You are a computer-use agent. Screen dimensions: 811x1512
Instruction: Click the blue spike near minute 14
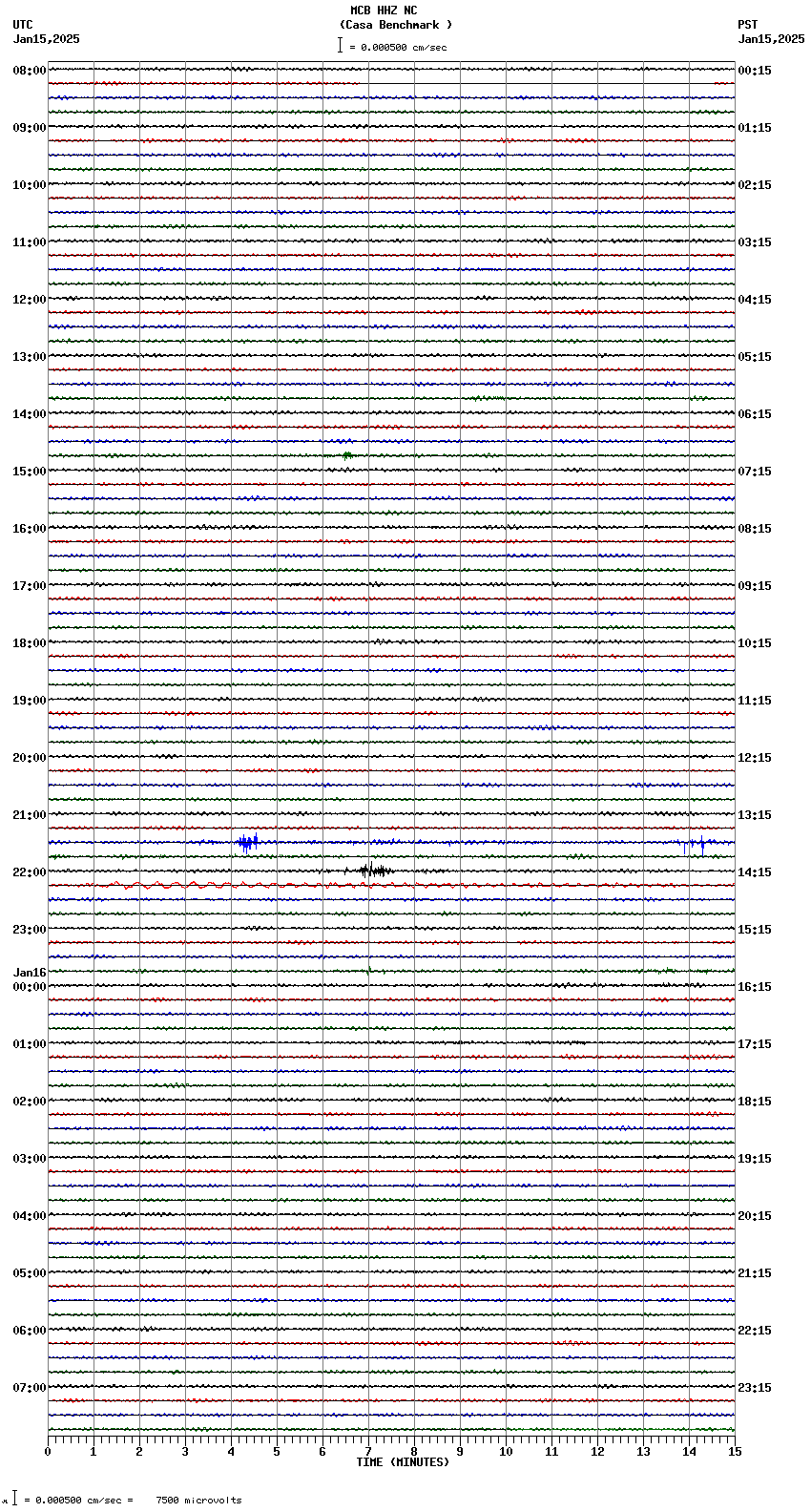(x=702, y=844)
